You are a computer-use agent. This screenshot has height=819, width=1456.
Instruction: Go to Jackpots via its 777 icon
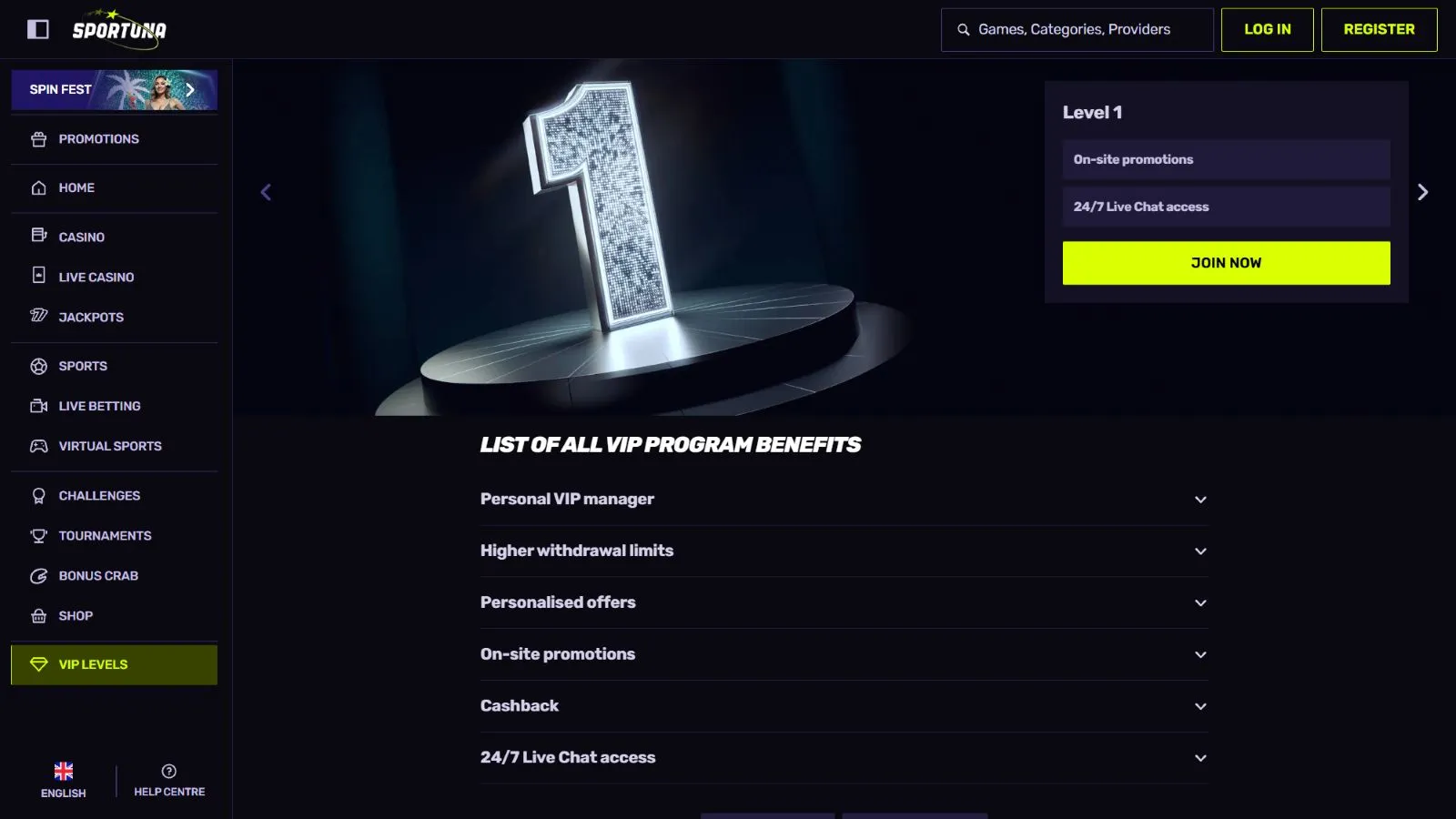click(38, 316)
